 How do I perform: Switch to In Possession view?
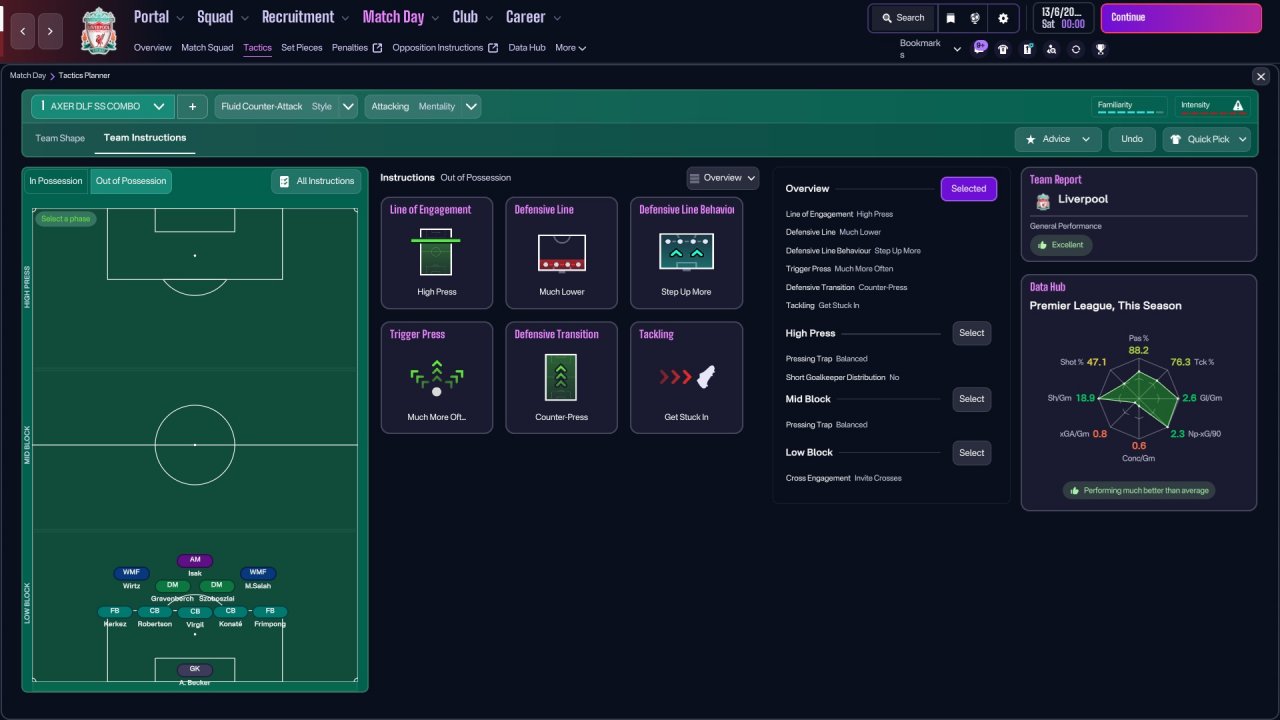[56, 181]
